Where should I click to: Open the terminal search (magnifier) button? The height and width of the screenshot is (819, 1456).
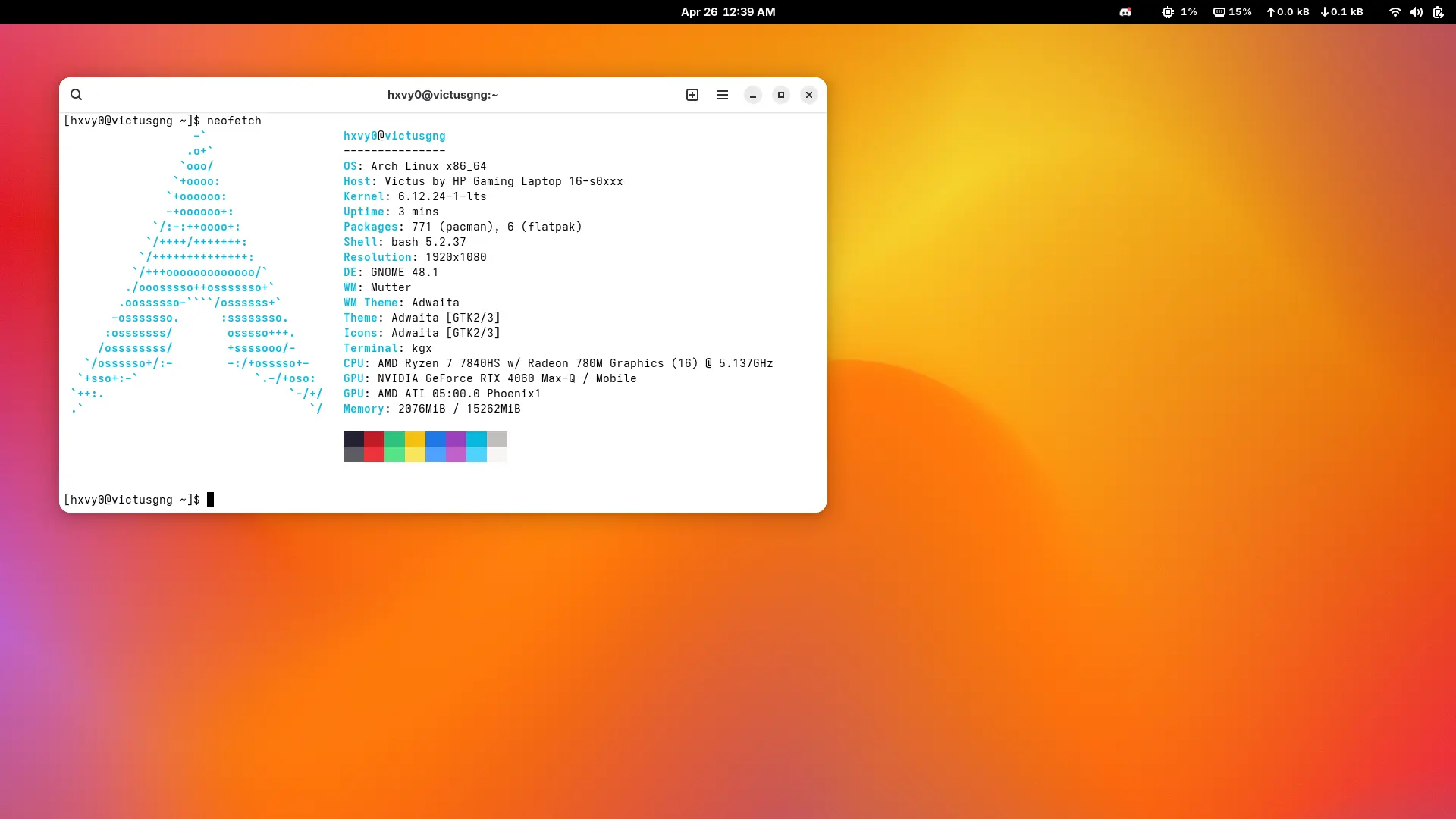tap(76, 95)
